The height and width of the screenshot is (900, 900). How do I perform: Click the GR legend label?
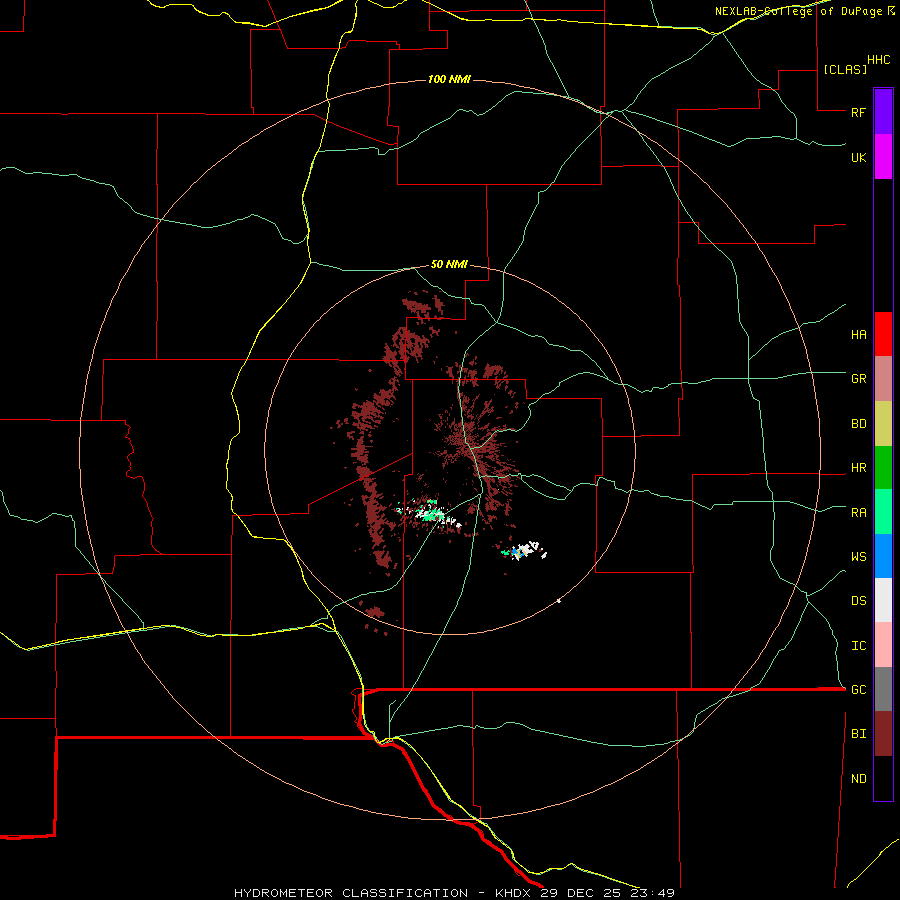[x=859, y=378]
